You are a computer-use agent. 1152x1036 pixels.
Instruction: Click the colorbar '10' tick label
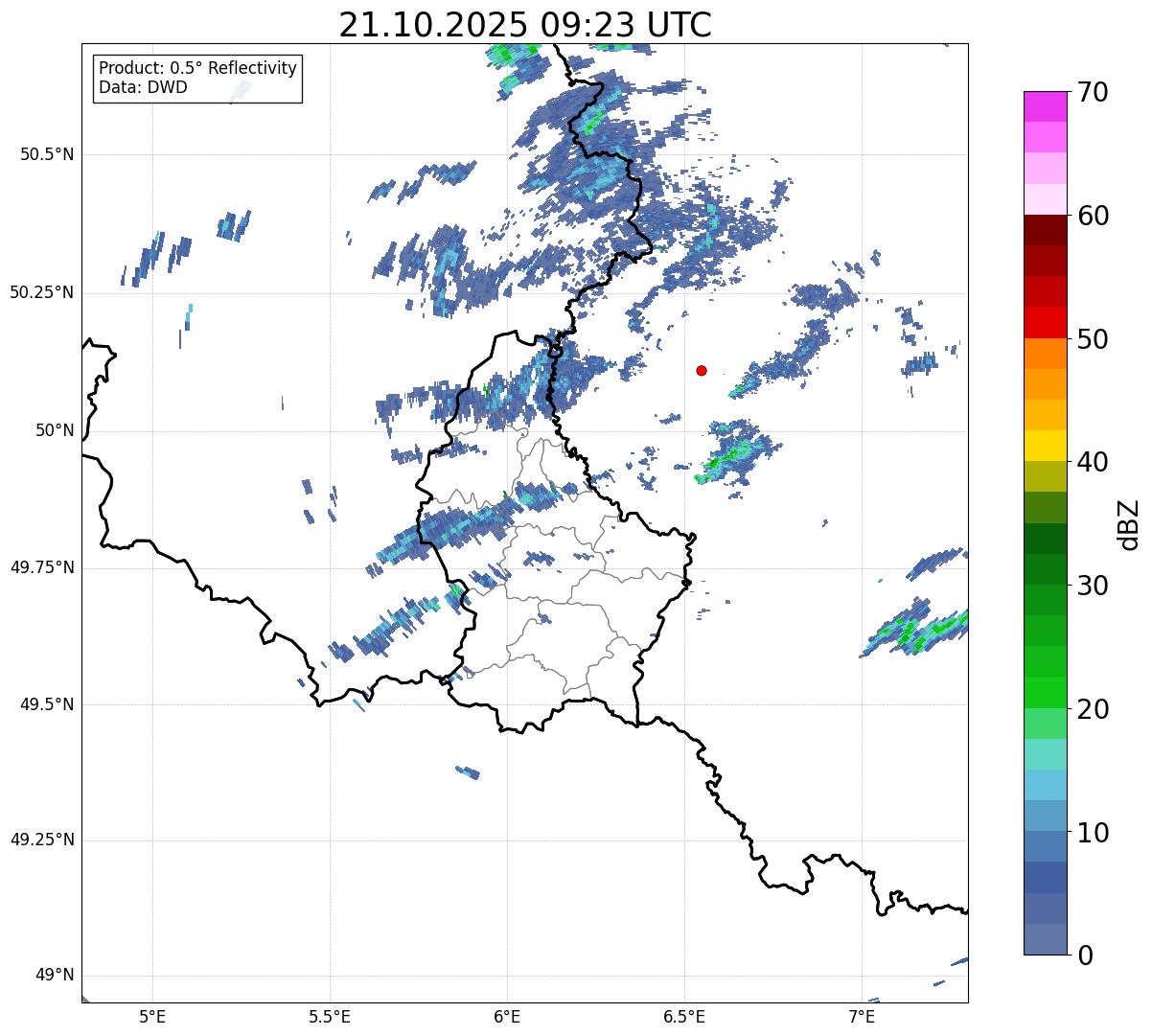pos(1093,832)
